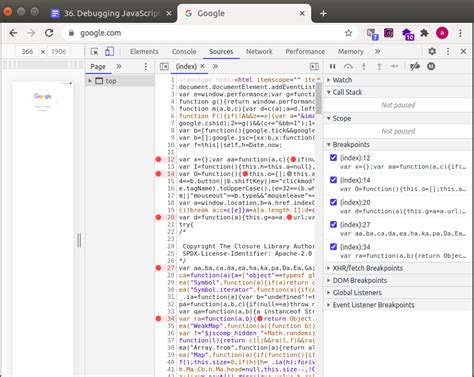Switch to the Performance panel
This screenshot has width=474, height=377.
pos(305,52)
